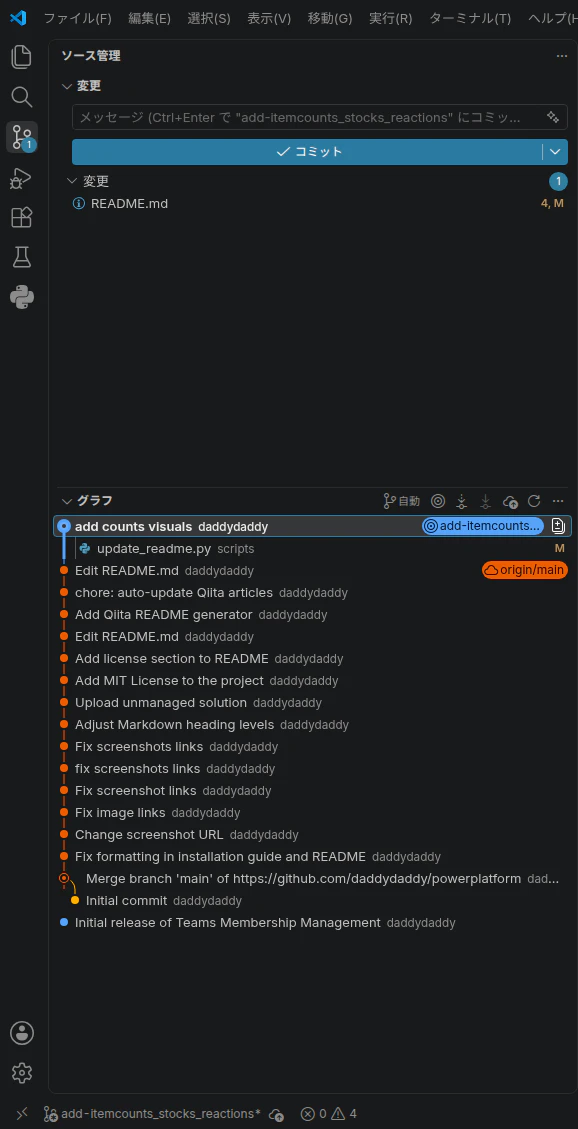Screen dimensions: 578x1129
Task: Open the Testing flask view
Action: point(22,257)
